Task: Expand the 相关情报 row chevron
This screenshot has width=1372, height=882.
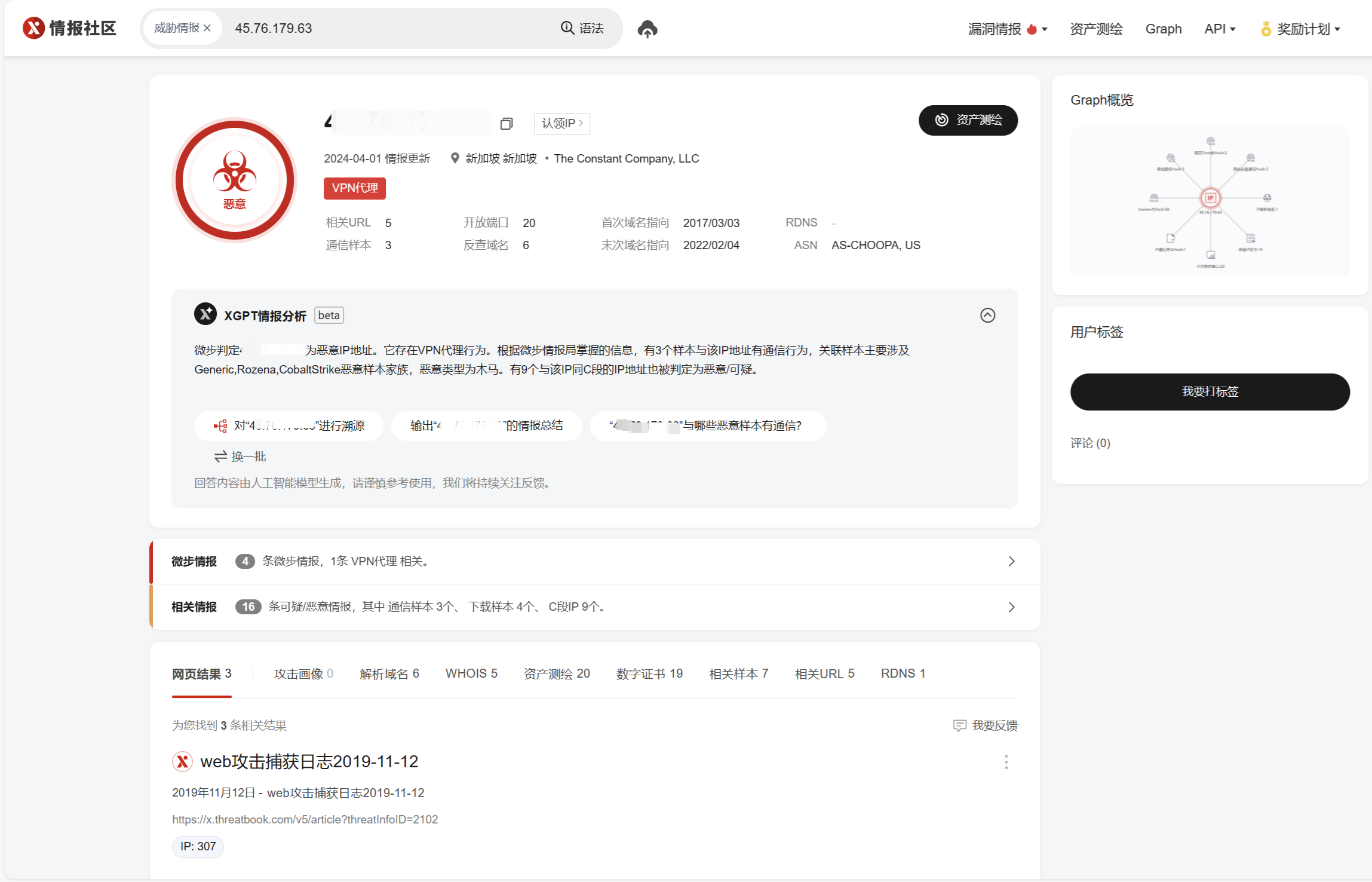Action: click(1011, 607)
